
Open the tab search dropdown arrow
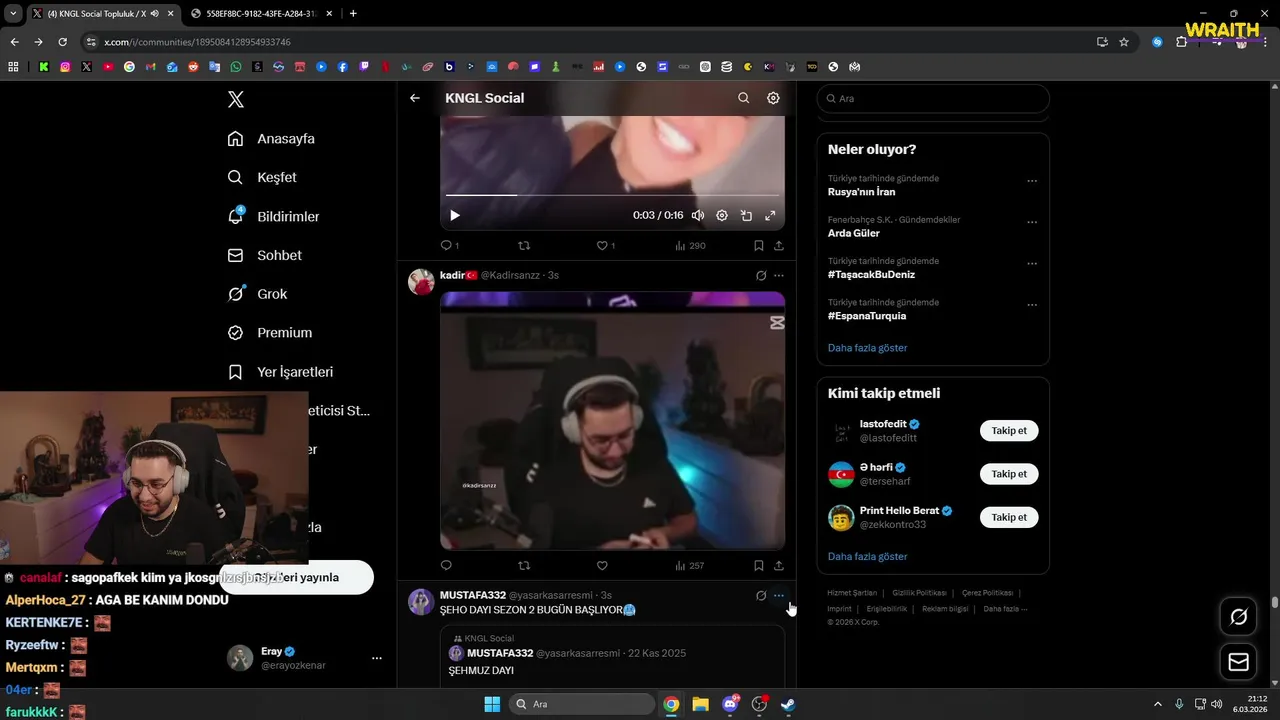pos(13,13)
